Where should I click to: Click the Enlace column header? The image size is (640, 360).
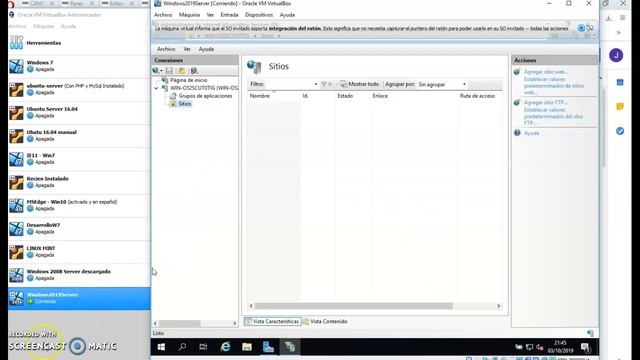(380, 96)
